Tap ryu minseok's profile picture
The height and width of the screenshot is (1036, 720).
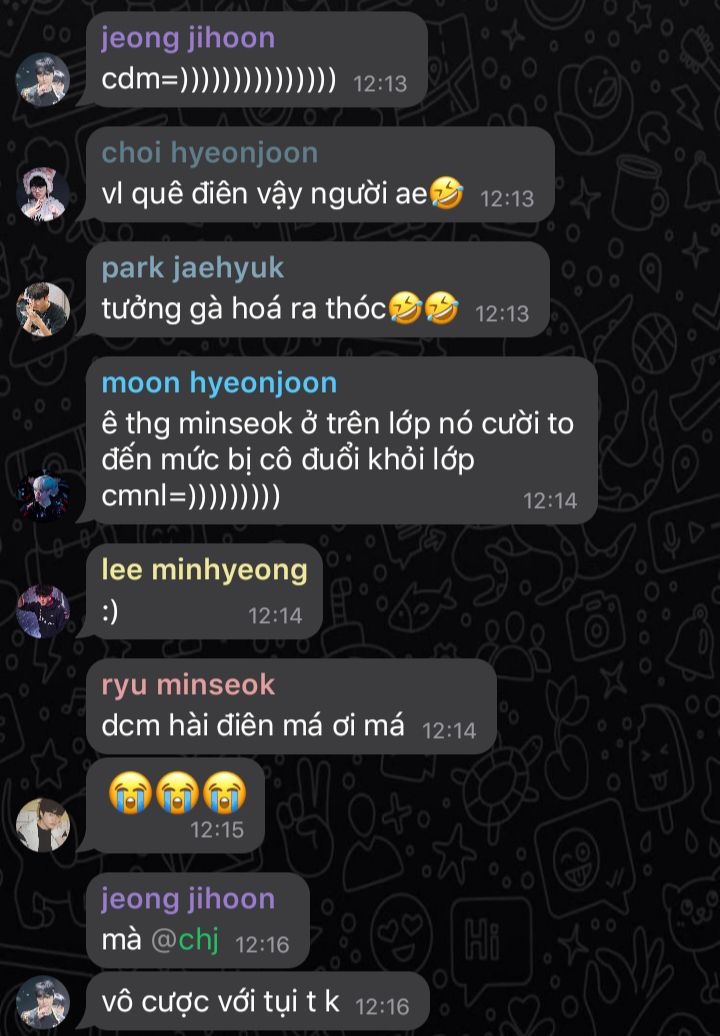click(x=42, y=825)
